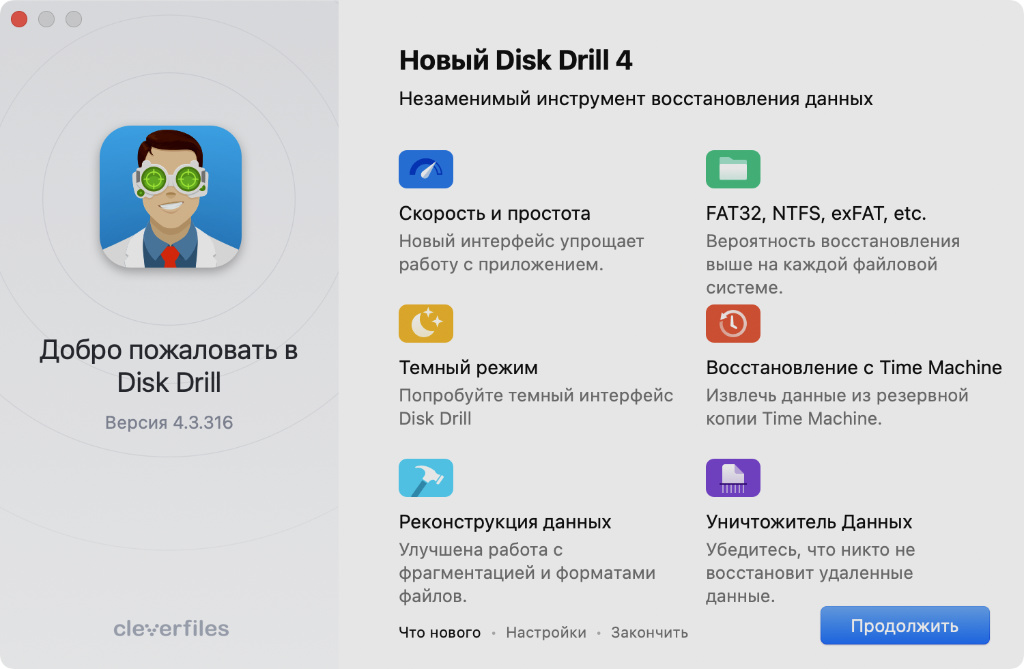Click the purple data shredder icon
This screenshot has width=1024, height=669.
click(733, 478)
